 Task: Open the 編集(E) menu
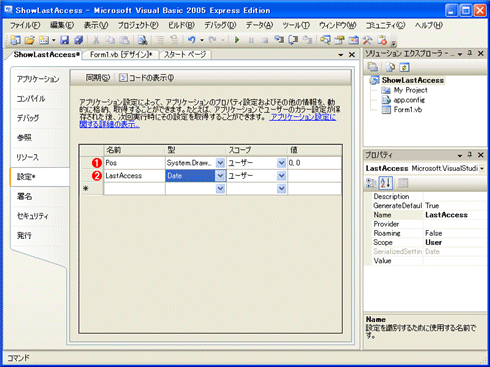coord(62,25)
